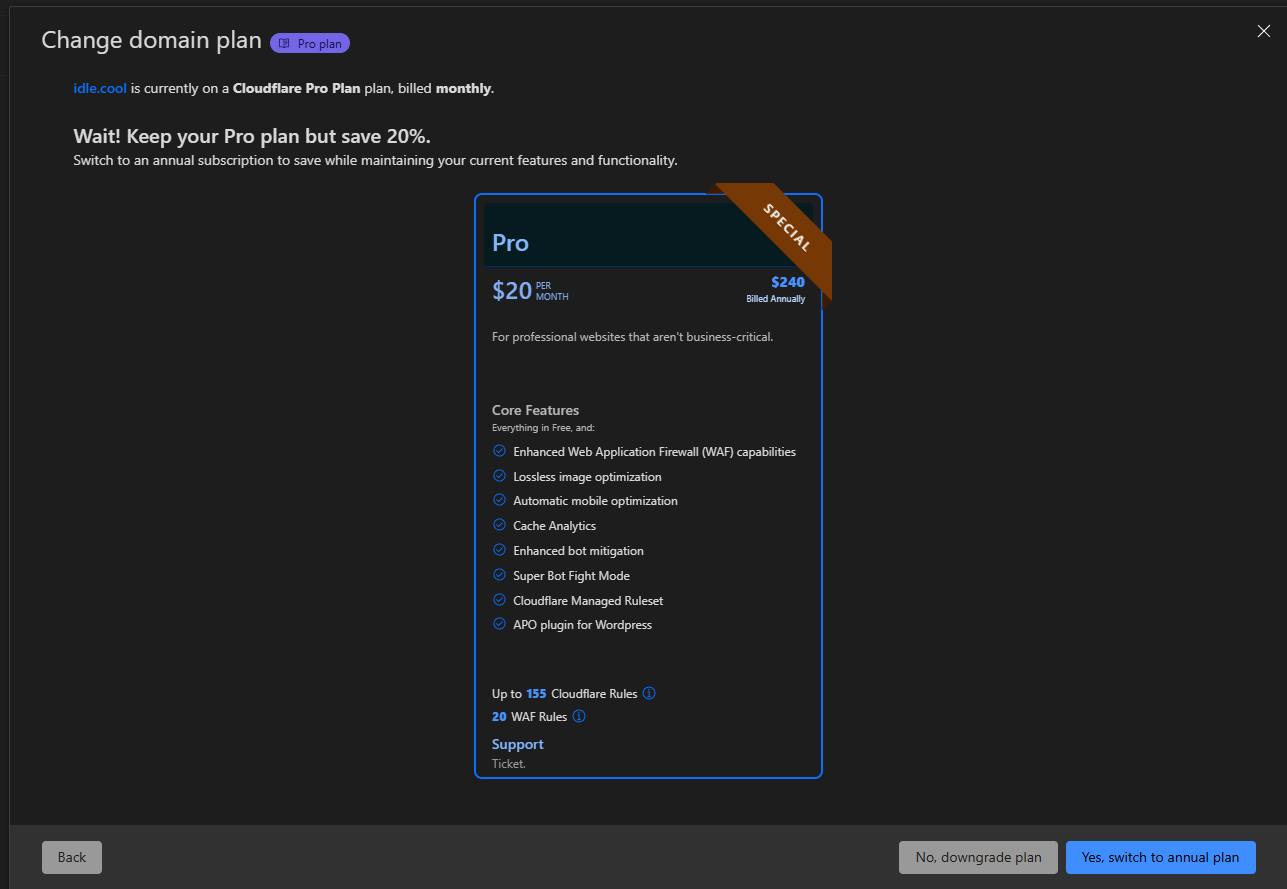The image size is (1287, 889).
Task: Confirm Yes, switch to annual plan
Action: pos(1160,857)
